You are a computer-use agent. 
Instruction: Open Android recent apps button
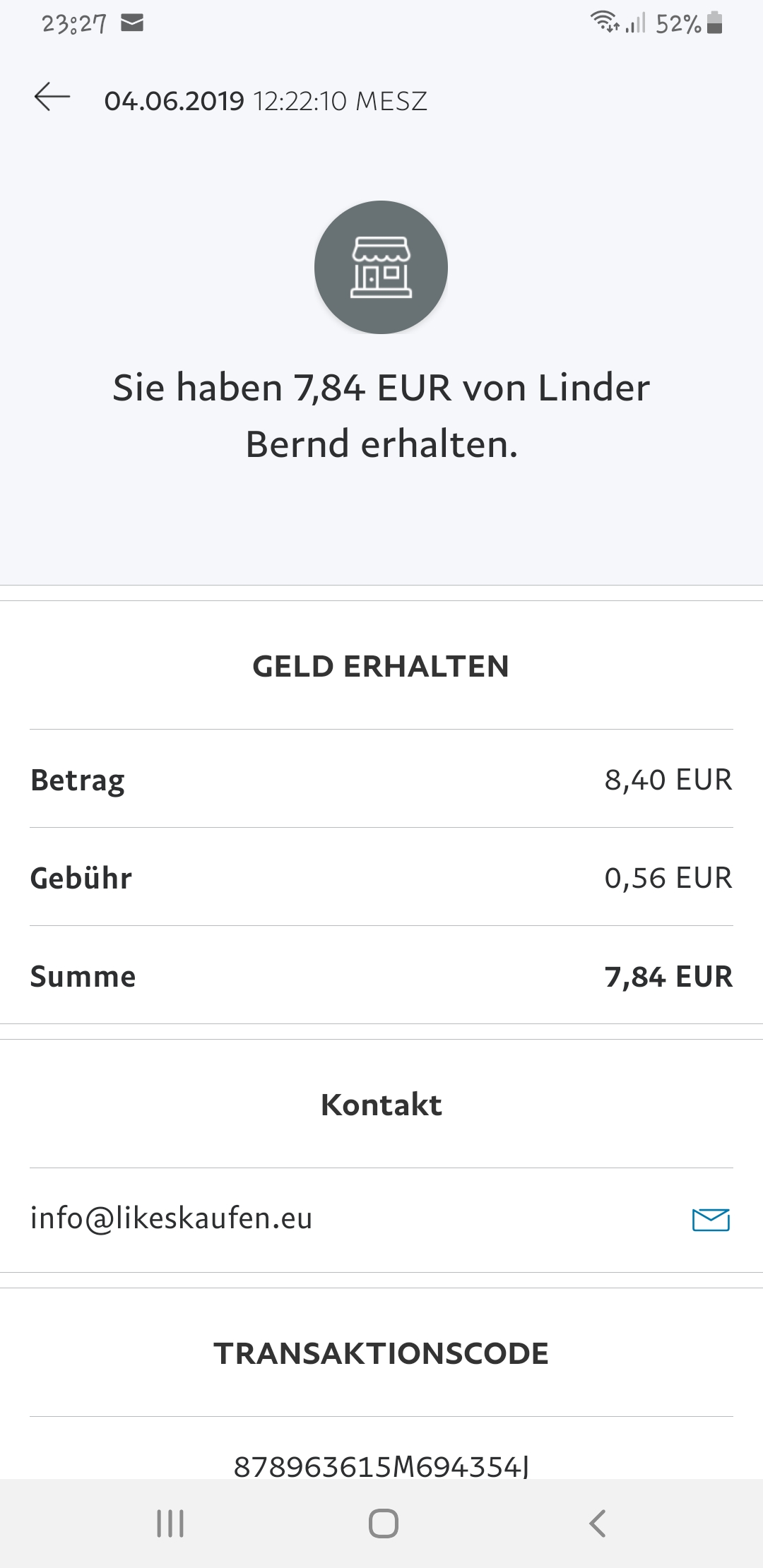(170, 1524)
